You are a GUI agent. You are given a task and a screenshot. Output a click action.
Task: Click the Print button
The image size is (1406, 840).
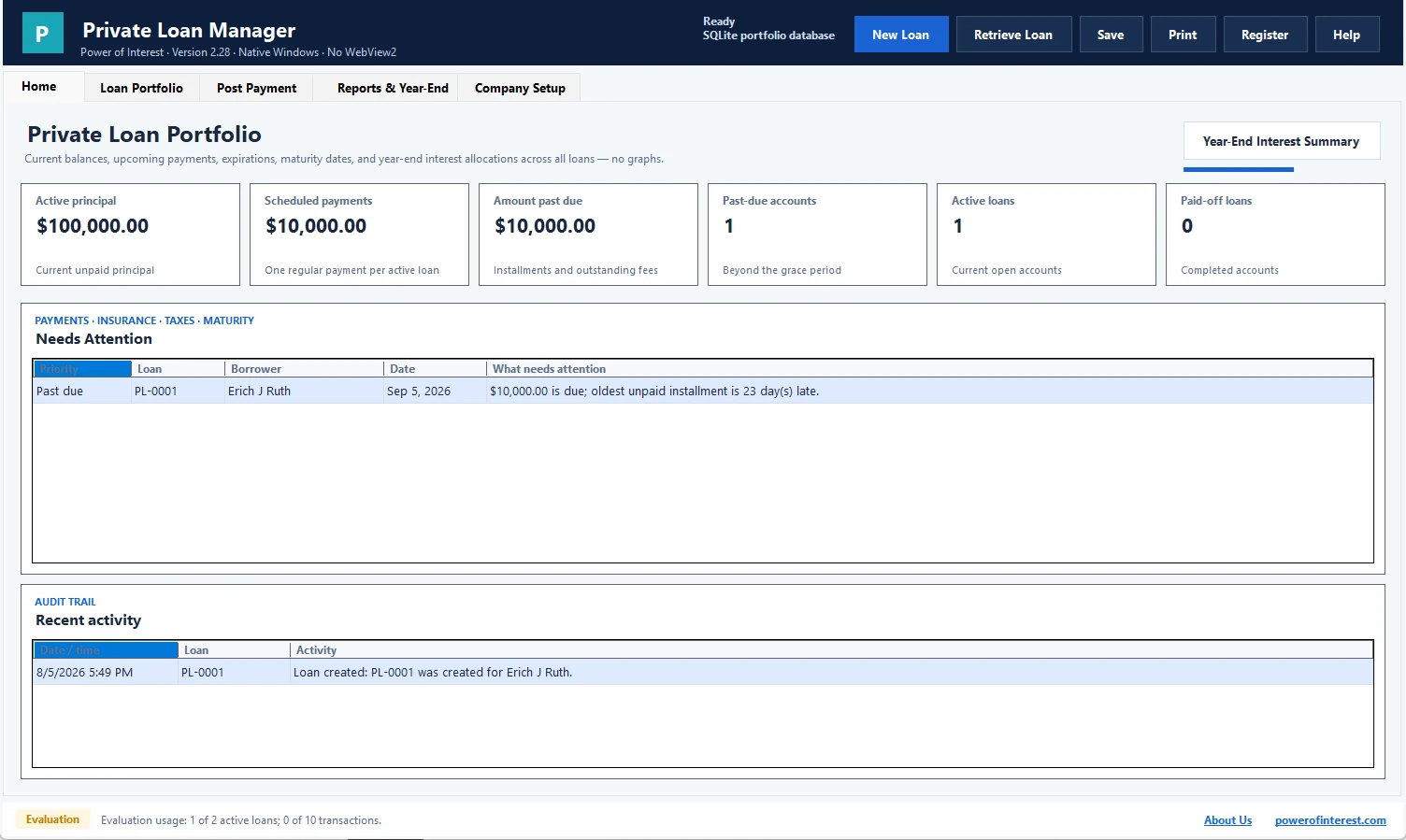coord(1183,35)
